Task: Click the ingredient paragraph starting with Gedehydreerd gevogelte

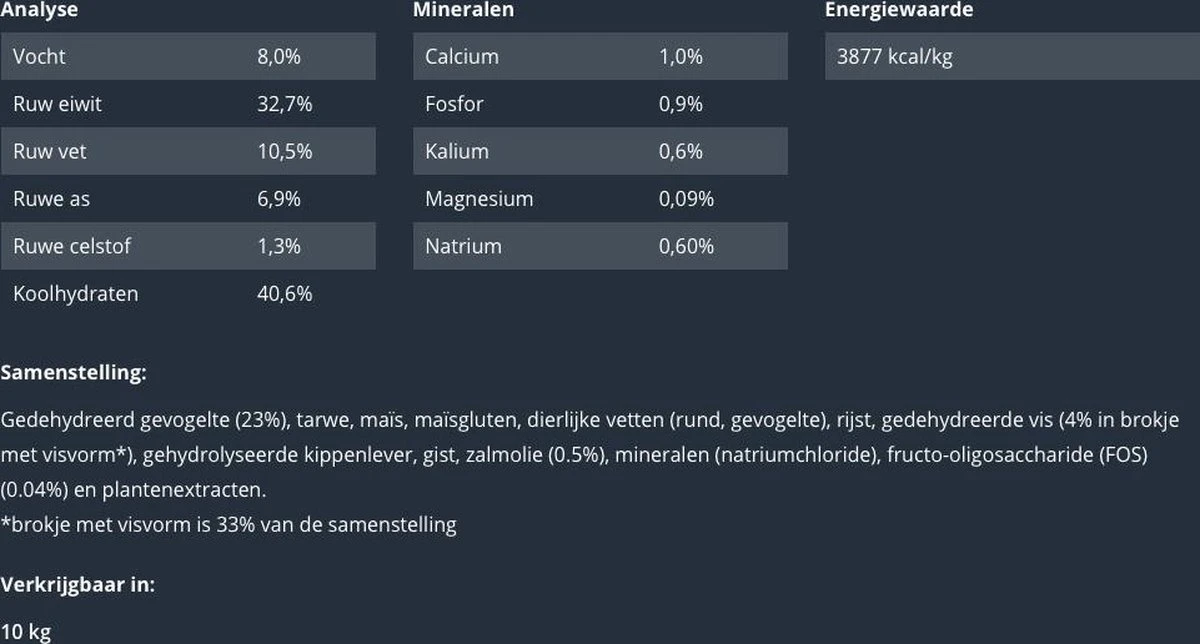Action: [x=590, y=455]
